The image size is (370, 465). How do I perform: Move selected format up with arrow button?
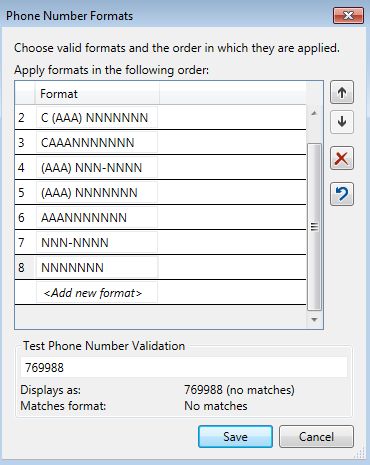[x=342, y=92]
